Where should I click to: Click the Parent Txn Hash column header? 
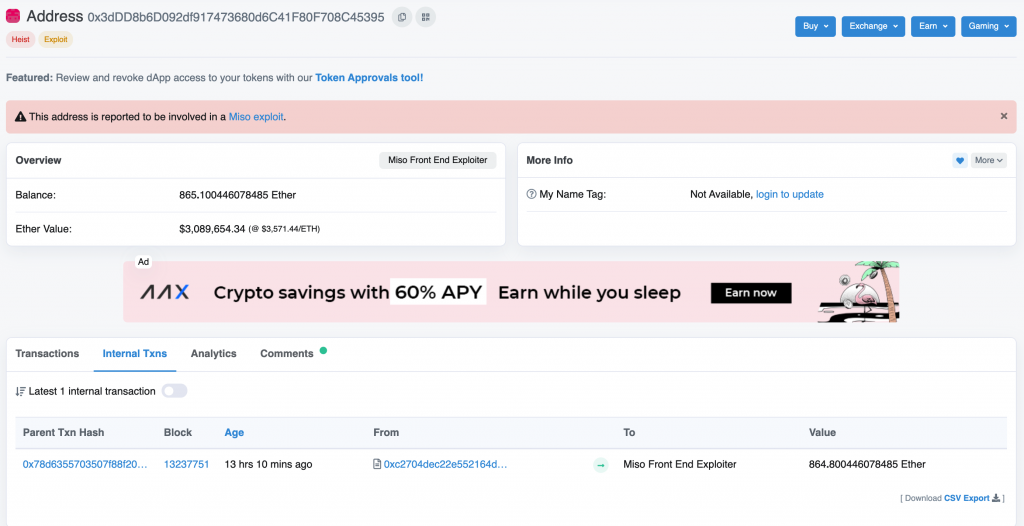[x=63, y=433]
